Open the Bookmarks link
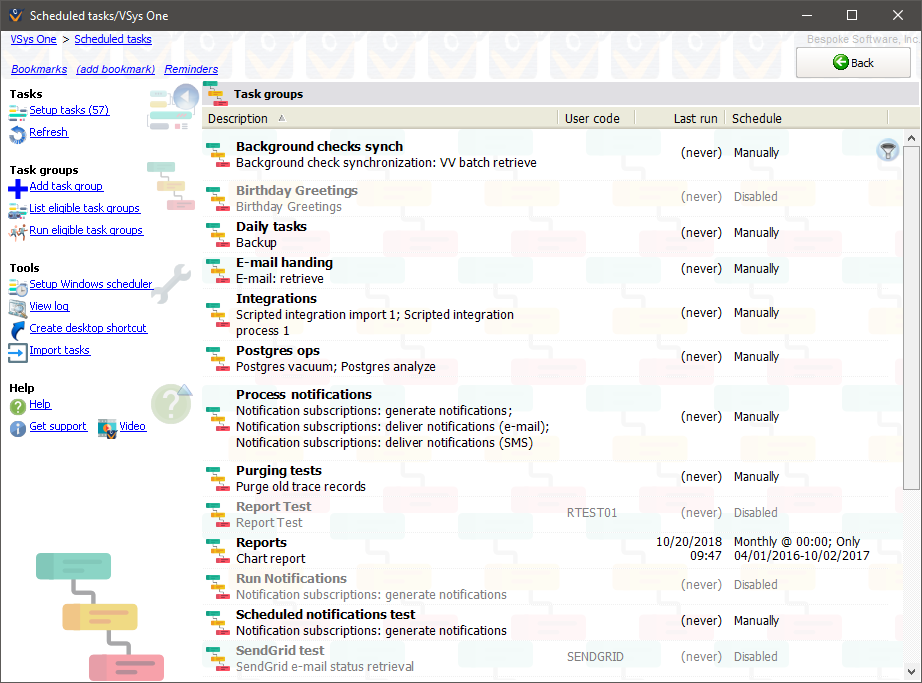 pos(39,69)
